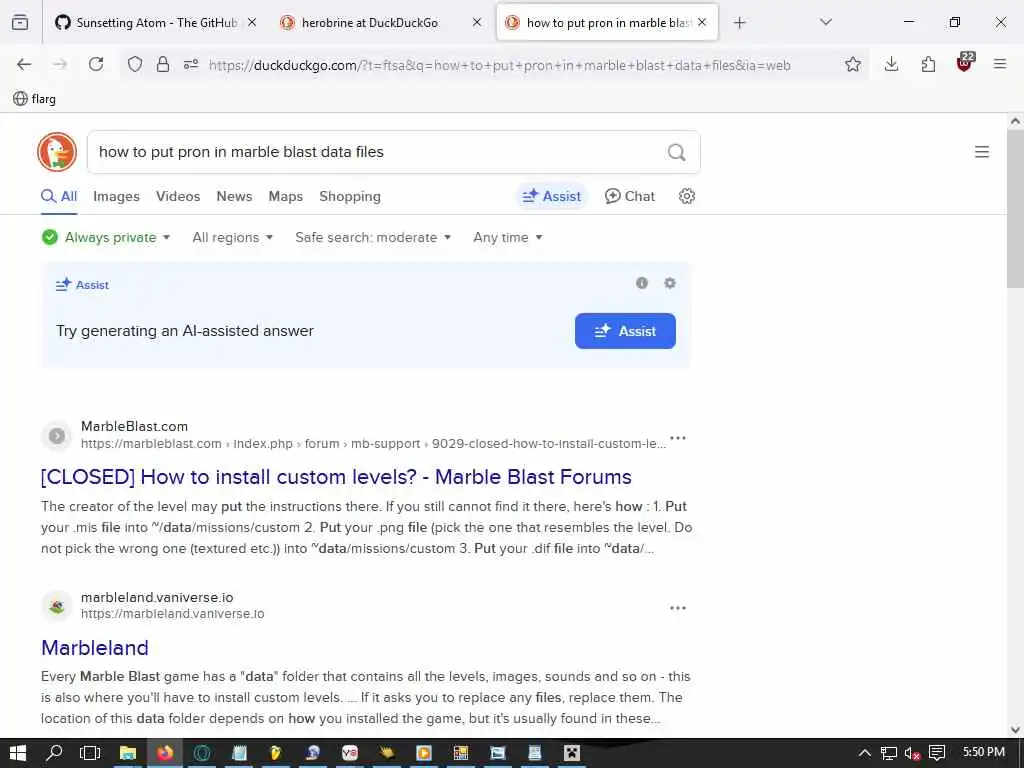The height and width of the screenshot is (768, 1024).
Task: Close the marble blast search tab
Action: [702, 22]
